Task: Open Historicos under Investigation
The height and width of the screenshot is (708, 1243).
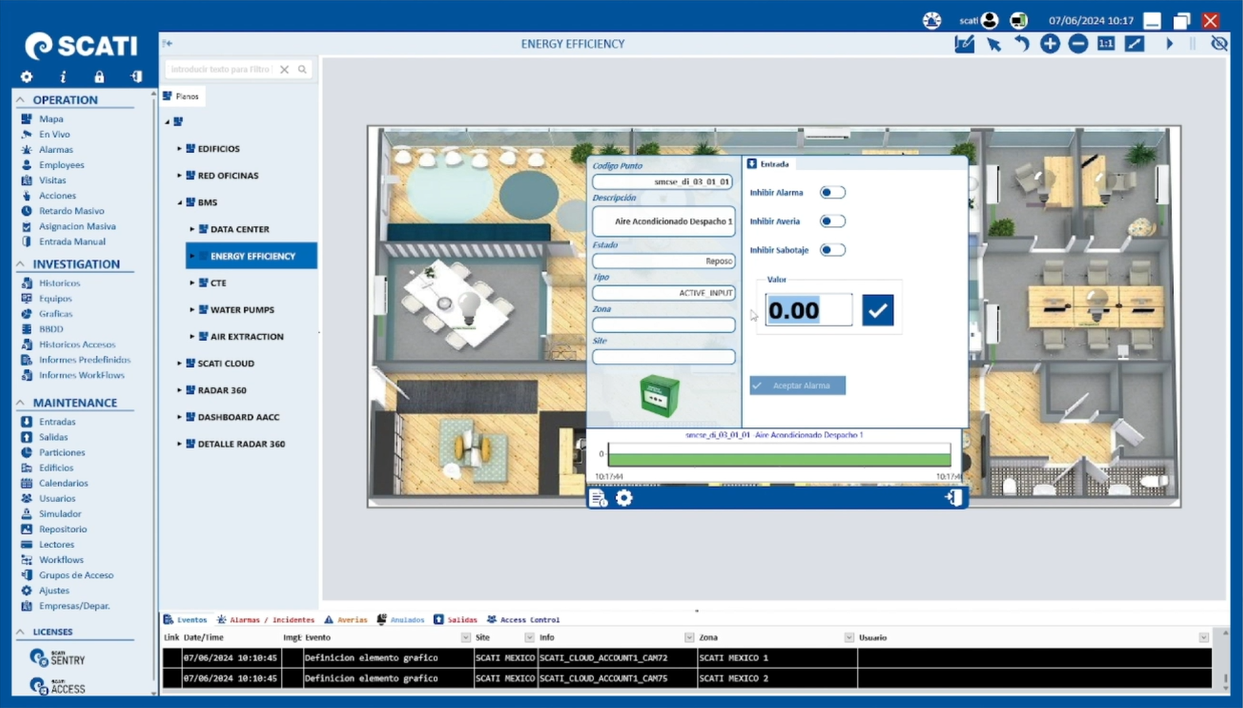Action: coord(60,283)
